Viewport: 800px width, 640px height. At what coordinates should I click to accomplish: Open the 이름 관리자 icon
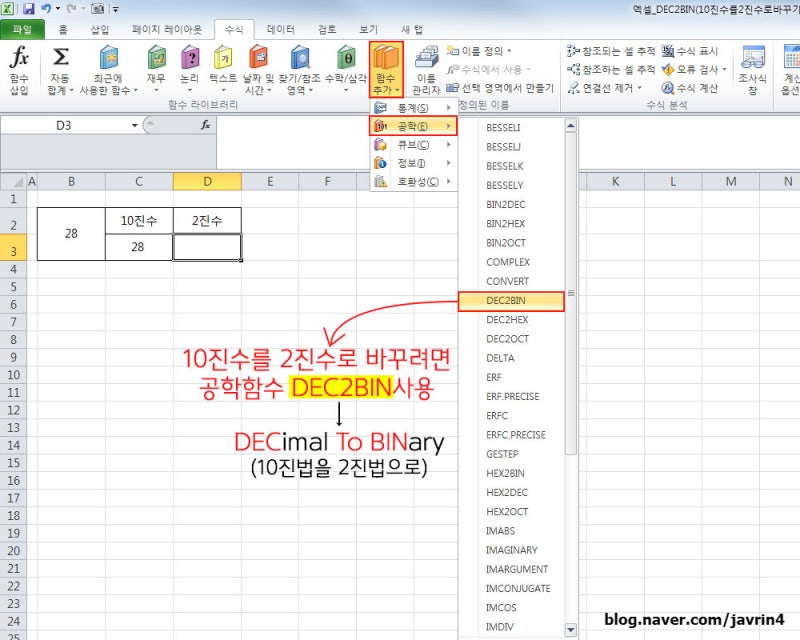[x=427, y=57]
